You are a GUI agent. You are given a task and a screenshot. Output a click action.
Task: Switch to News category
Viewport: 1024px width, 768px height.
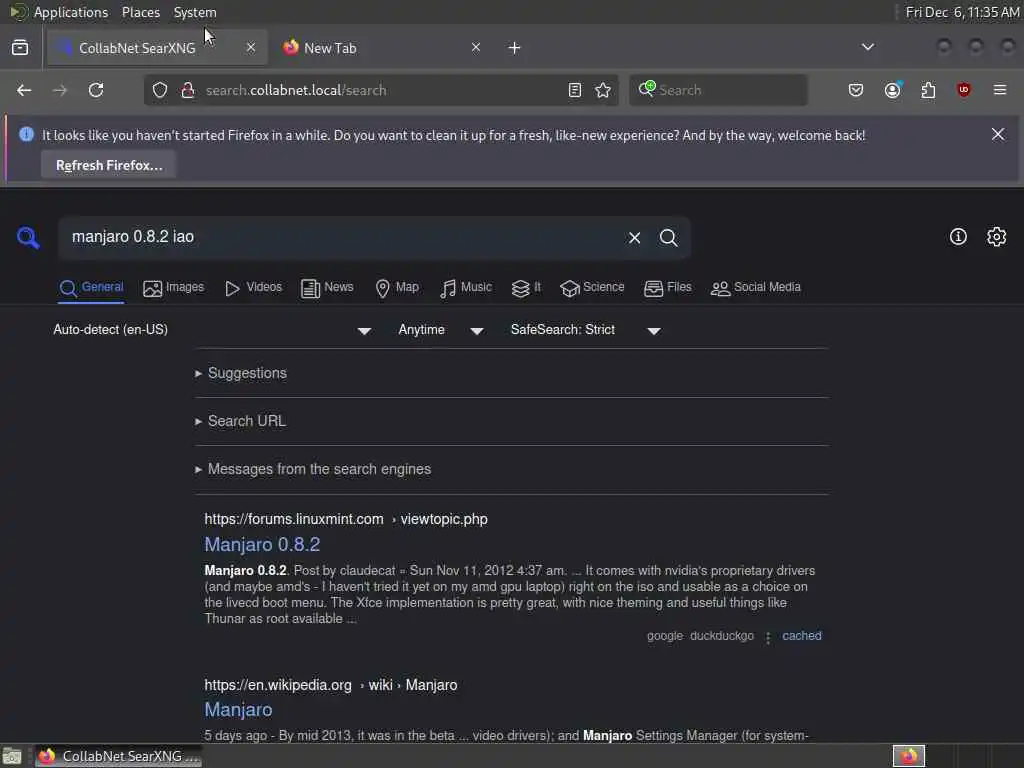327,288
